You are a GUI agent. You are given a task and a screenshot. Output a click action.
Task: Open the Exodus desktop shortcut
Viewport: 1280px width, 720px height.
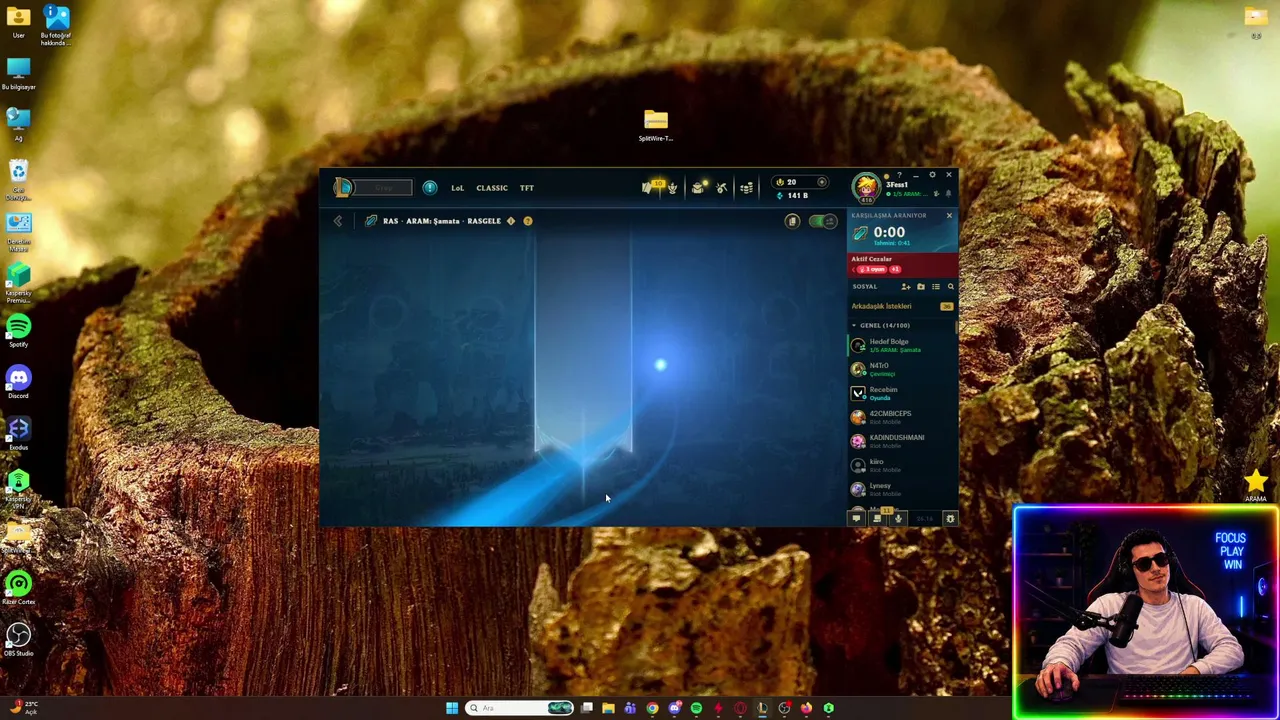(x=18, y=434)
